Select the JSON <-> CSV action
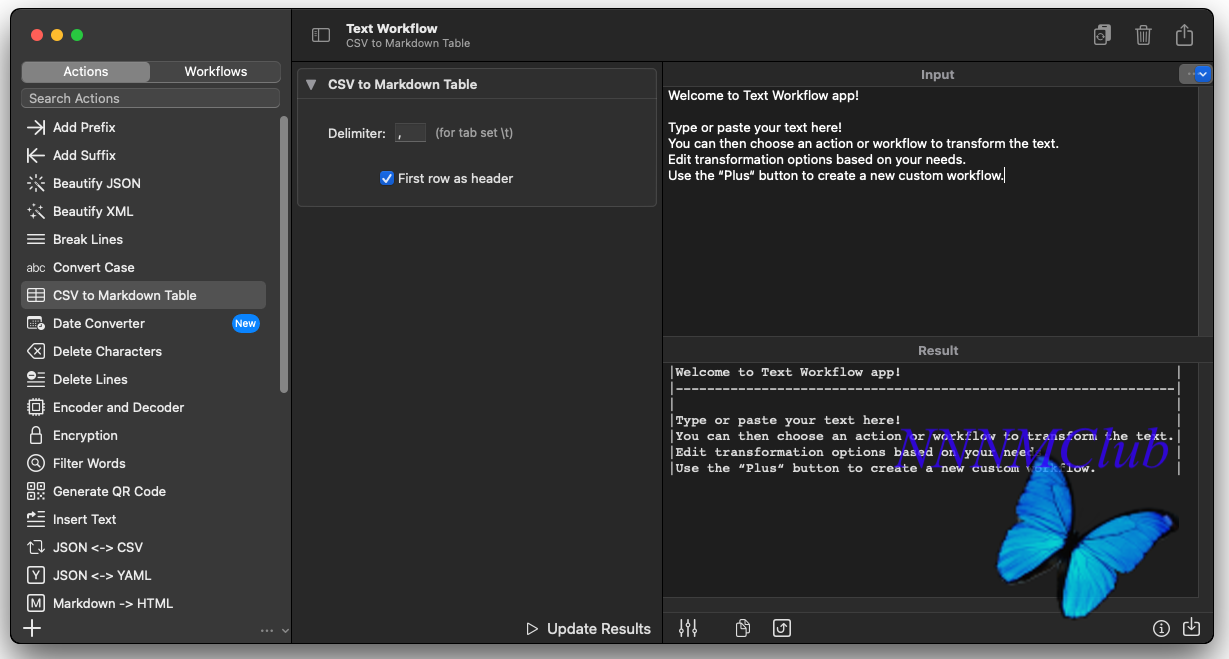 [144, 547]
